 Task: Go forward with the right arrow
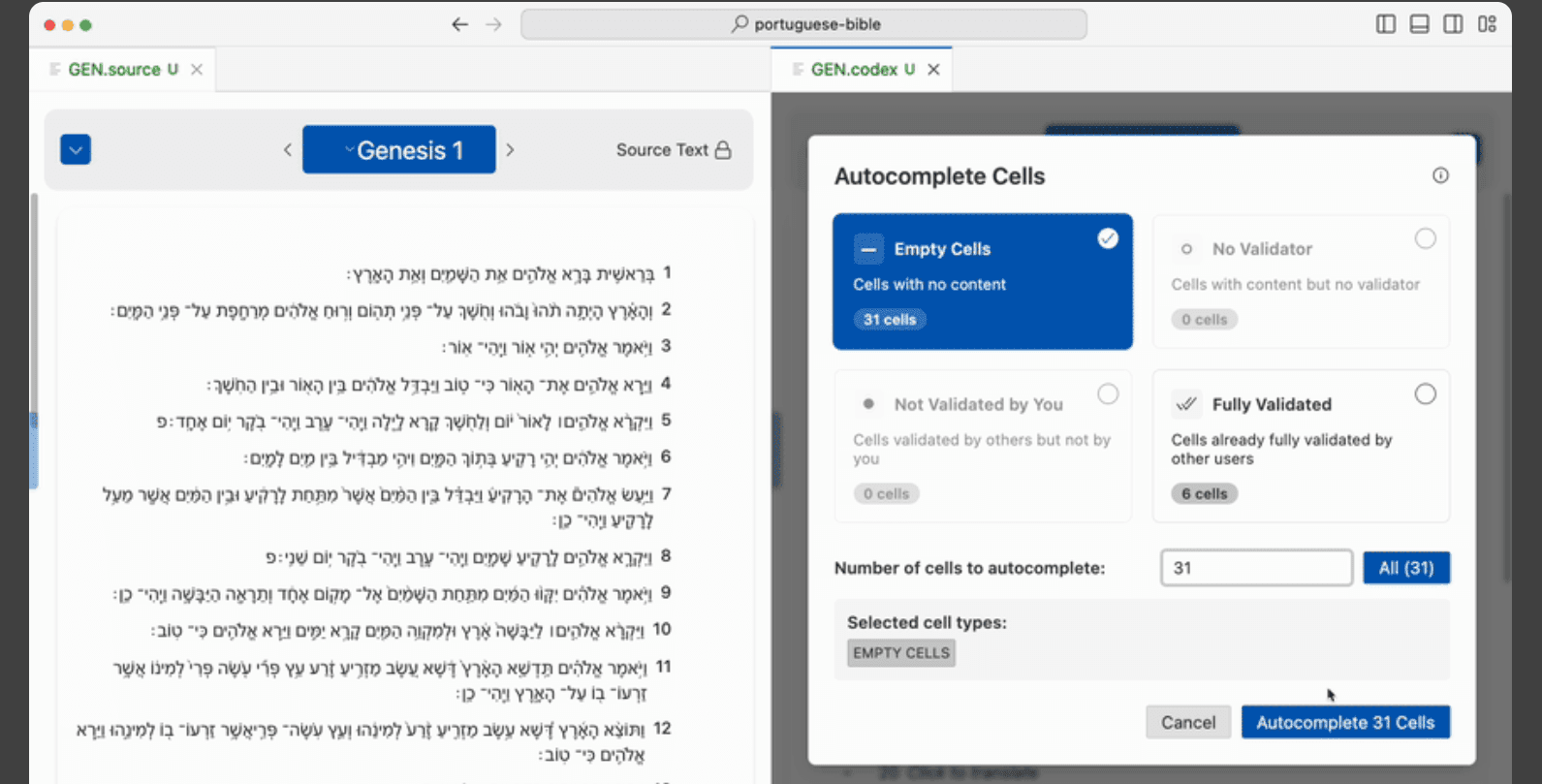tap(494, 24)
